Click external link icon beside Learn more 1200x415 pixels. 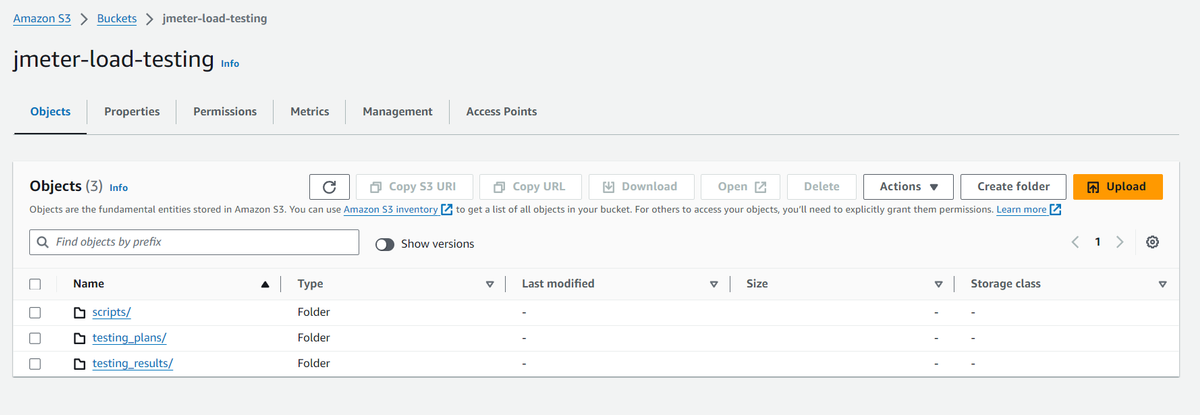1055,210
